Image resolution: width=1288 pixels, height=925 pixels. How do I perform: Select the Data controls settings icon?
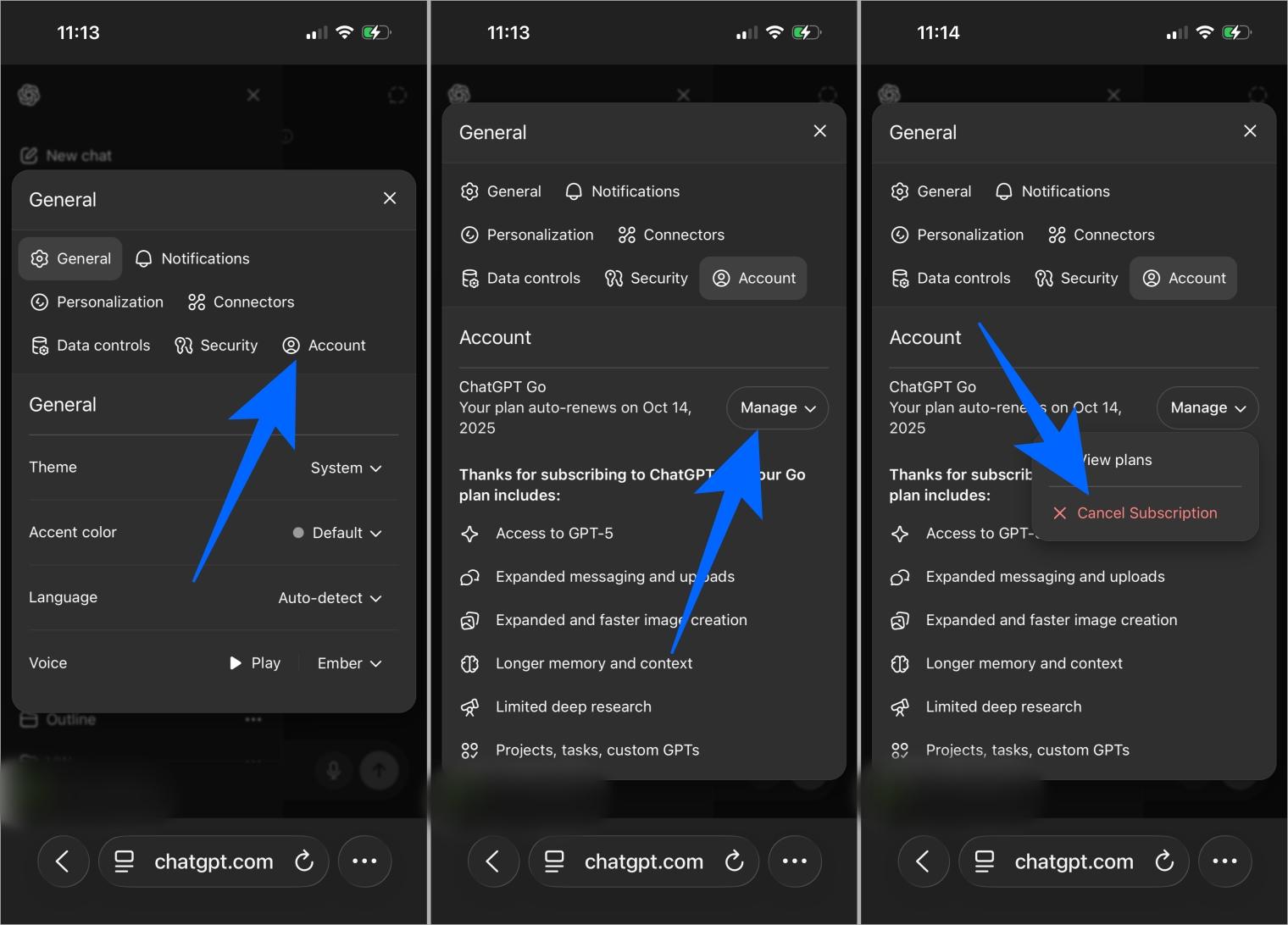coord(39,345)
